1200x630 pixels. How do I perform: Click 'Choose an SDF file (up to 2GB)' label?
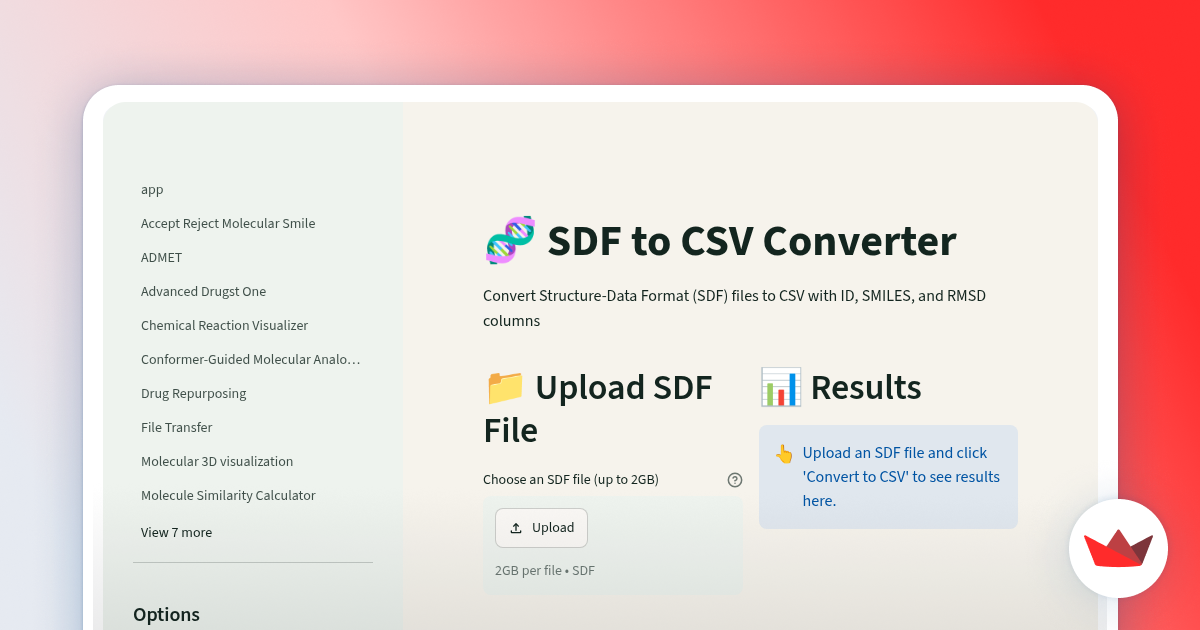571,480
